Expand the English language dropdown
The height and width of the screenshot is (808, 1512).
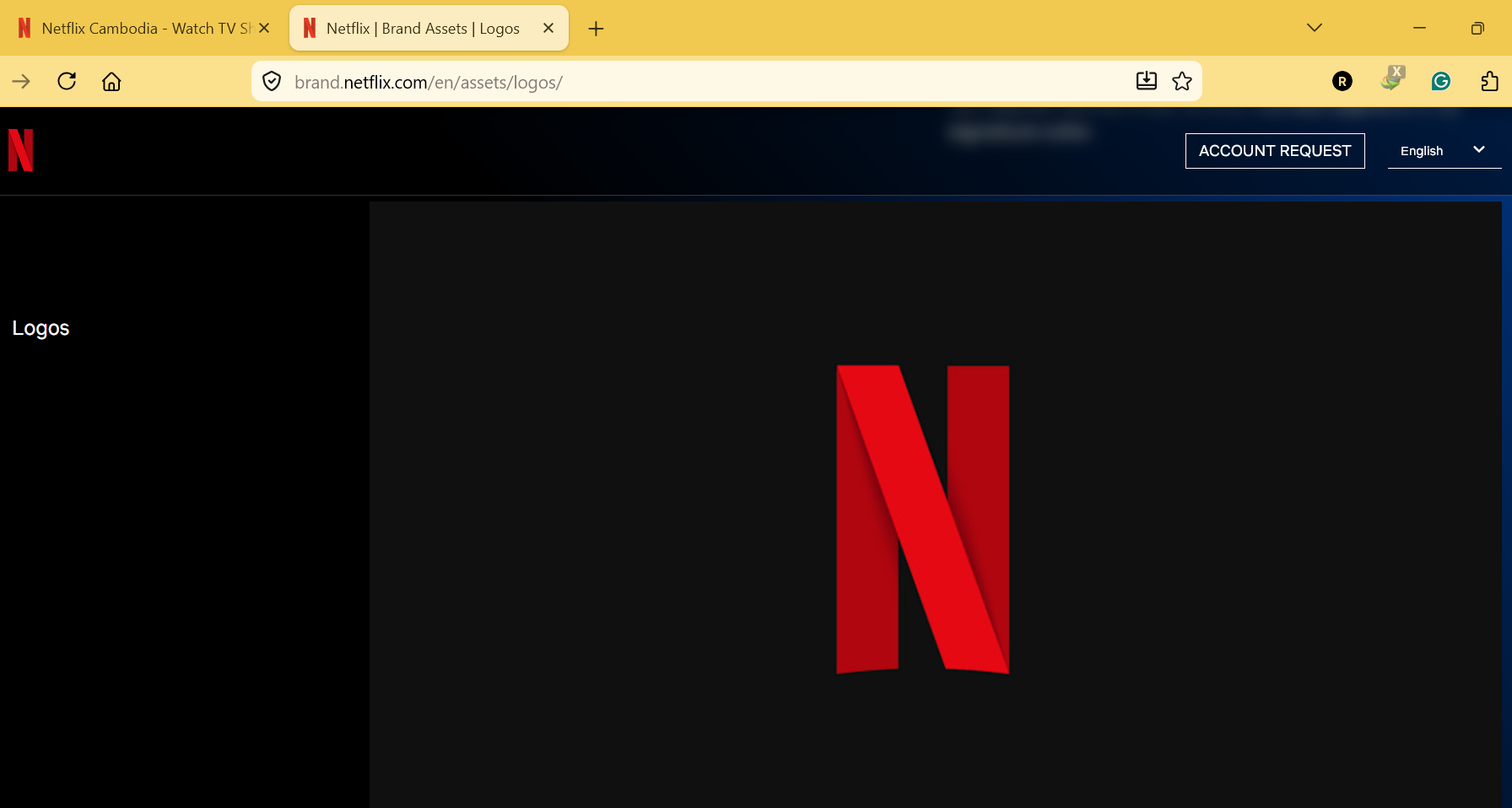pyautogui.click(x=1444, y=151)
